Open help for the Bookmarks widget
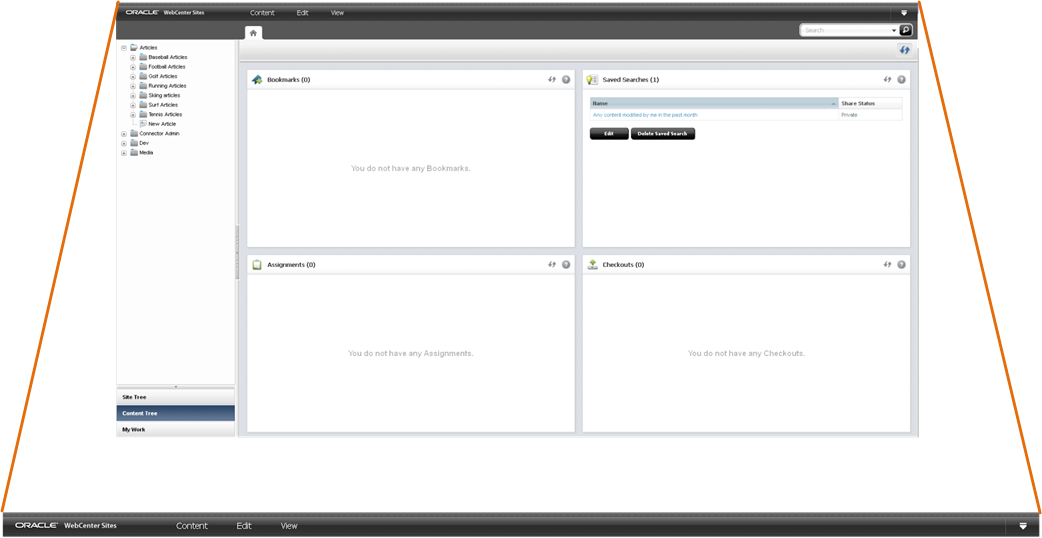The height and width of the screenshot is (538, 1042). pyautogui.click(x=566, y=79)
